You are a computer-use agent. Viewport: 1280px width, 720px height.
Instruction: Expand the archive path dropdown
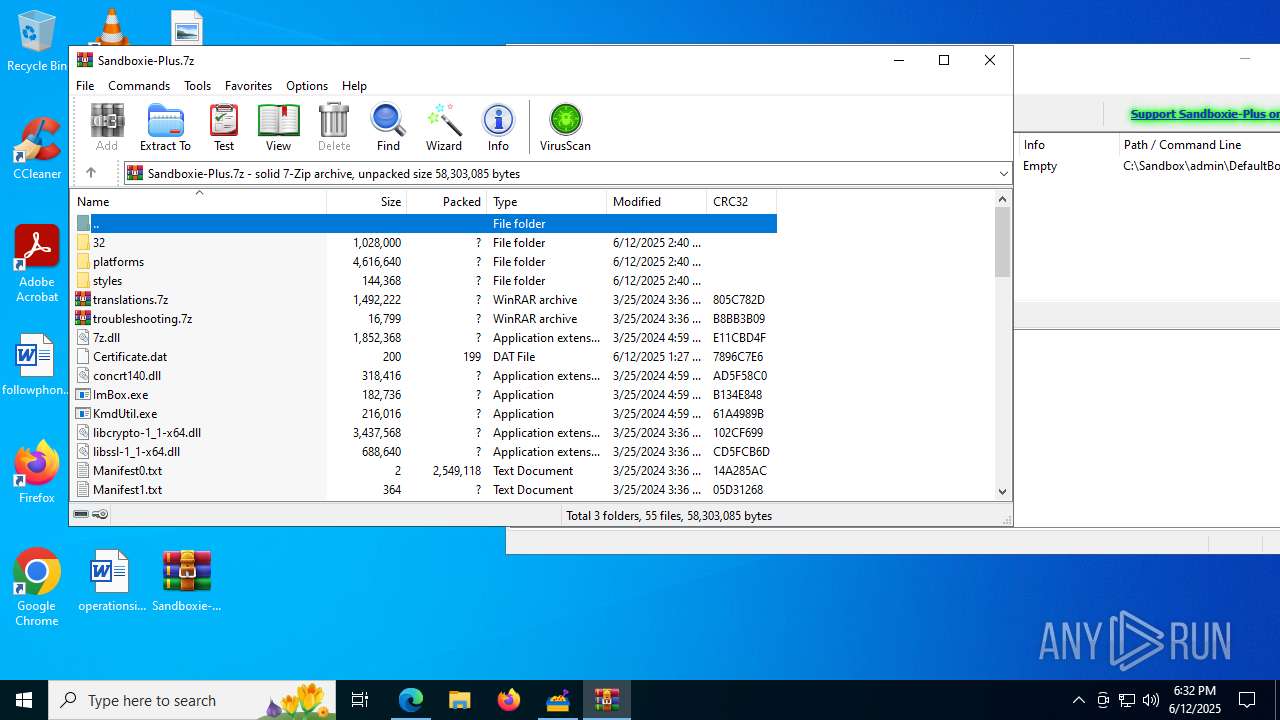pos(1003,173)
